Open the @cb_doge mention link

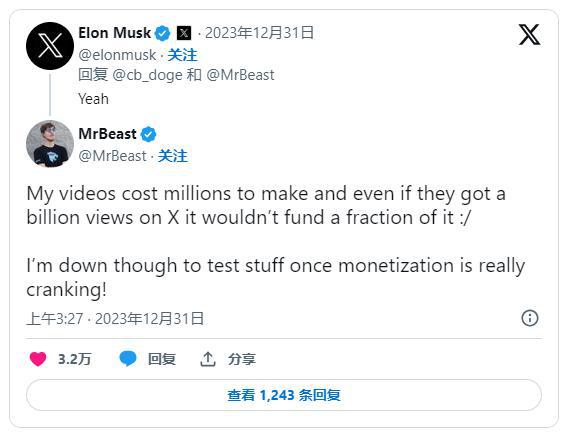point(147,75)
